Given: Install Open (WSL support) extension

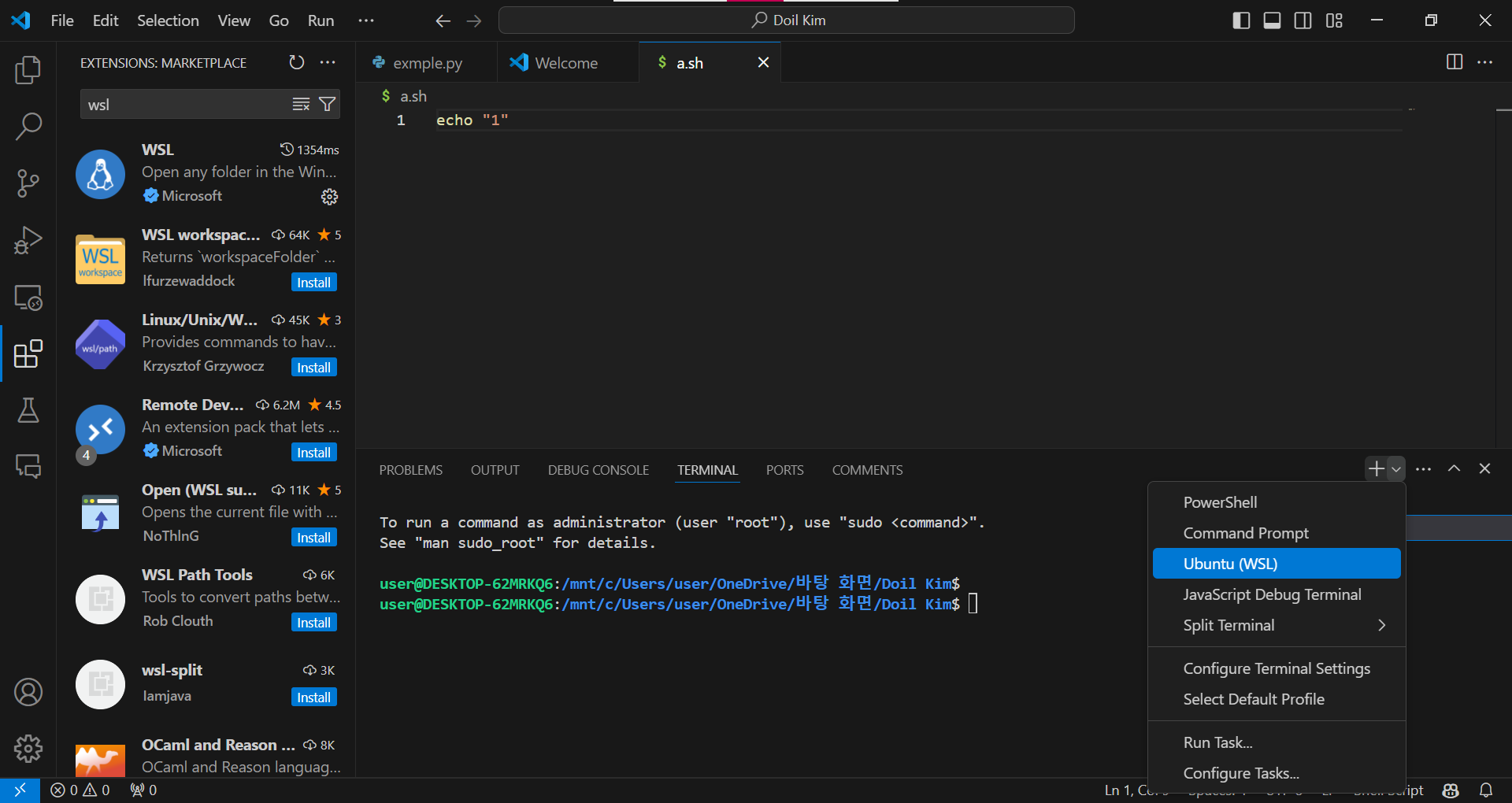Looking at the screenshot, I should (313, 538).
